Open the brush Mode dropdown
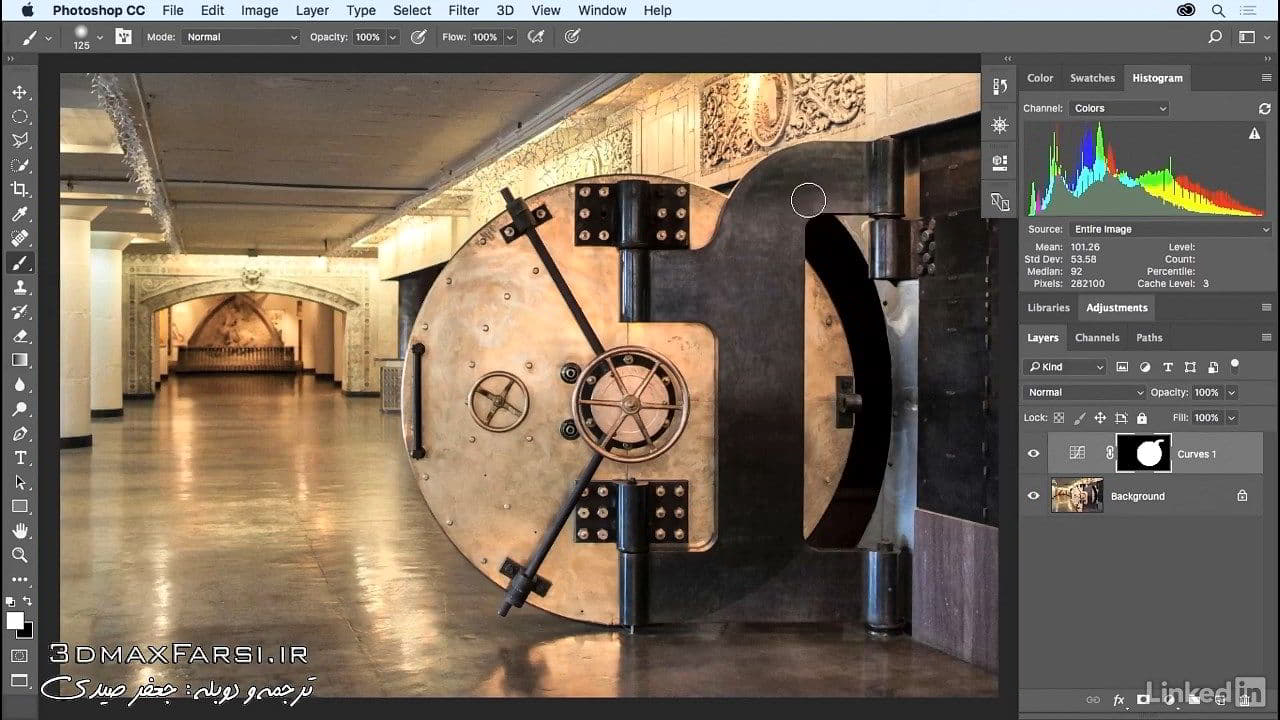The image size is (1280, 720). (x=240, y=37)
